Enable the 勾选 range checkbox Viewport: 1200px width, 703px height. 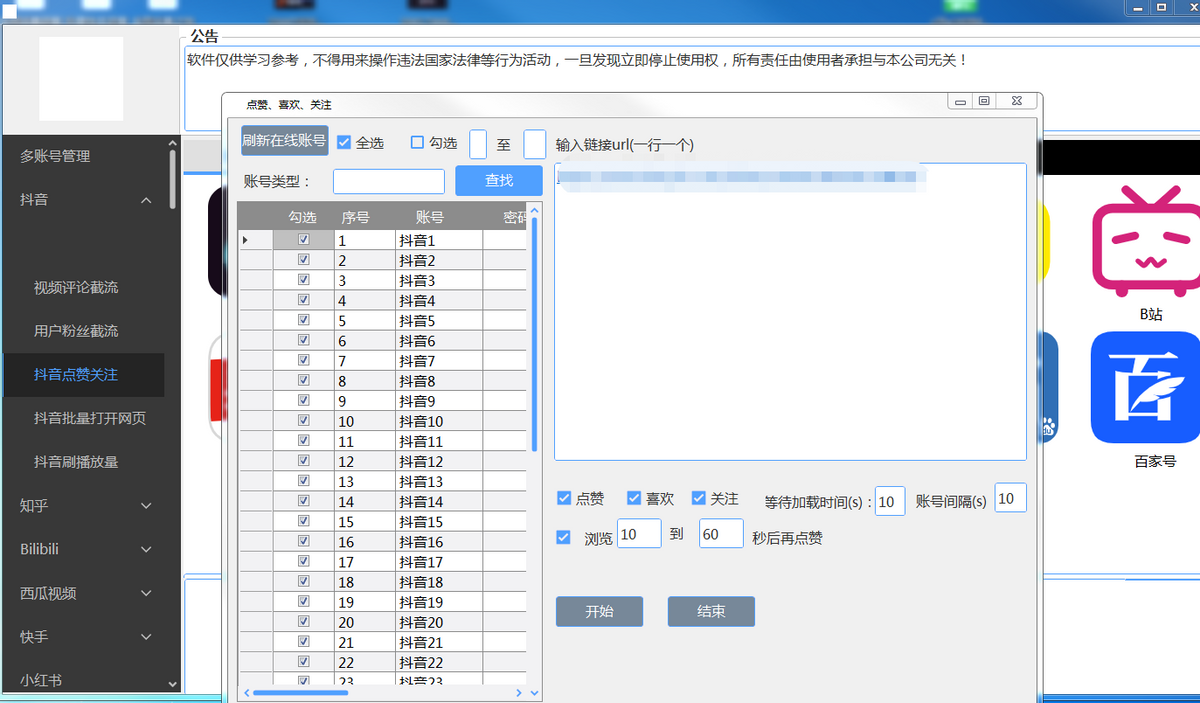pyautogui.click(x=418, y=143)
